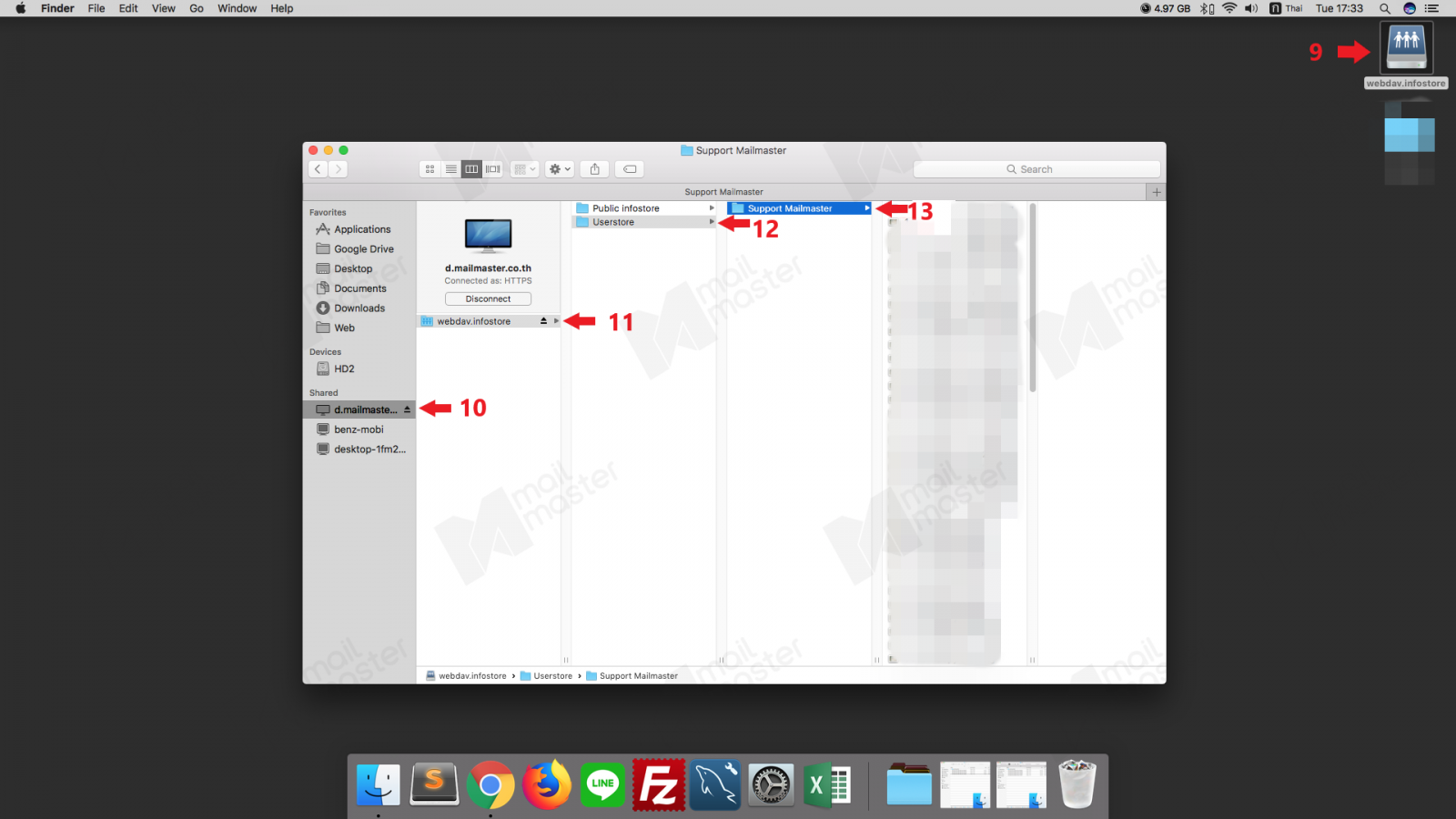Viewport: 1456px width, 819px height.
Task: Expand webdav.infostore disclosure arrow
Action: click(x=556, y=321)
